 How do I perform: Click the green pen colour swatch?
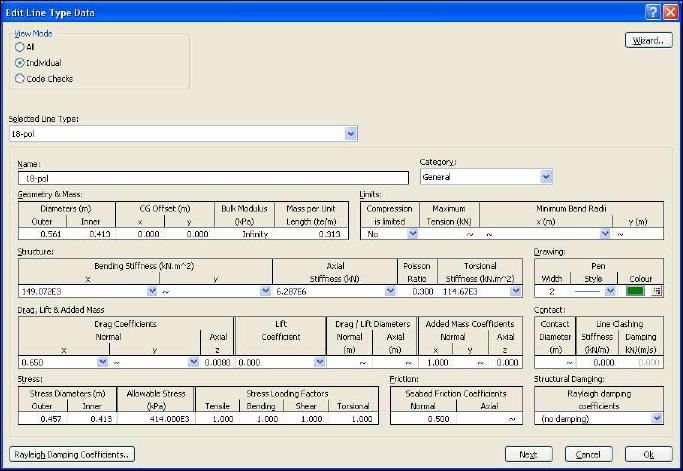point(634,291)
